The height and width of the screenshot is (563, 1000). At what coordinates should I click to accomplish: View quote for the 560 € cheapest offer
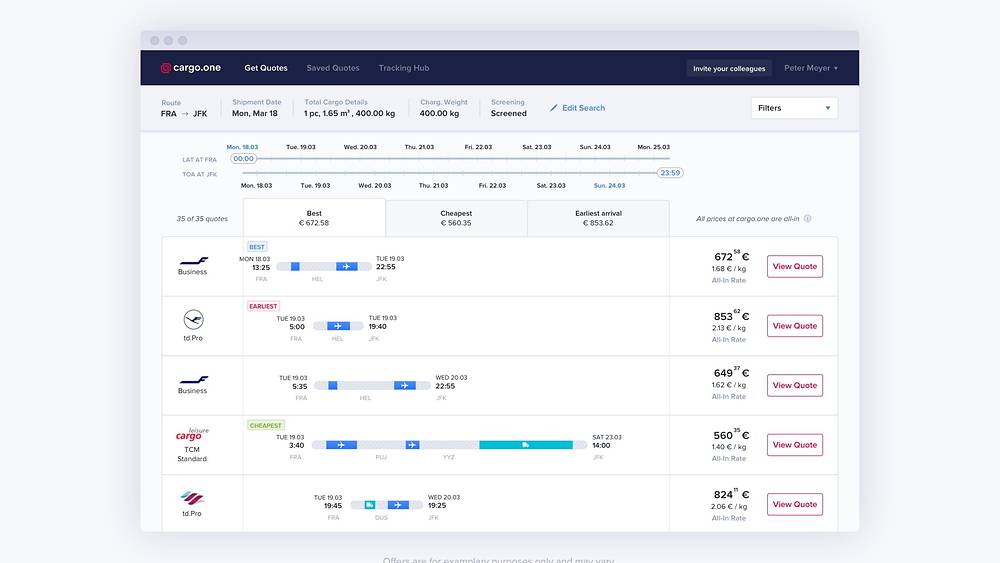point(795,445)
